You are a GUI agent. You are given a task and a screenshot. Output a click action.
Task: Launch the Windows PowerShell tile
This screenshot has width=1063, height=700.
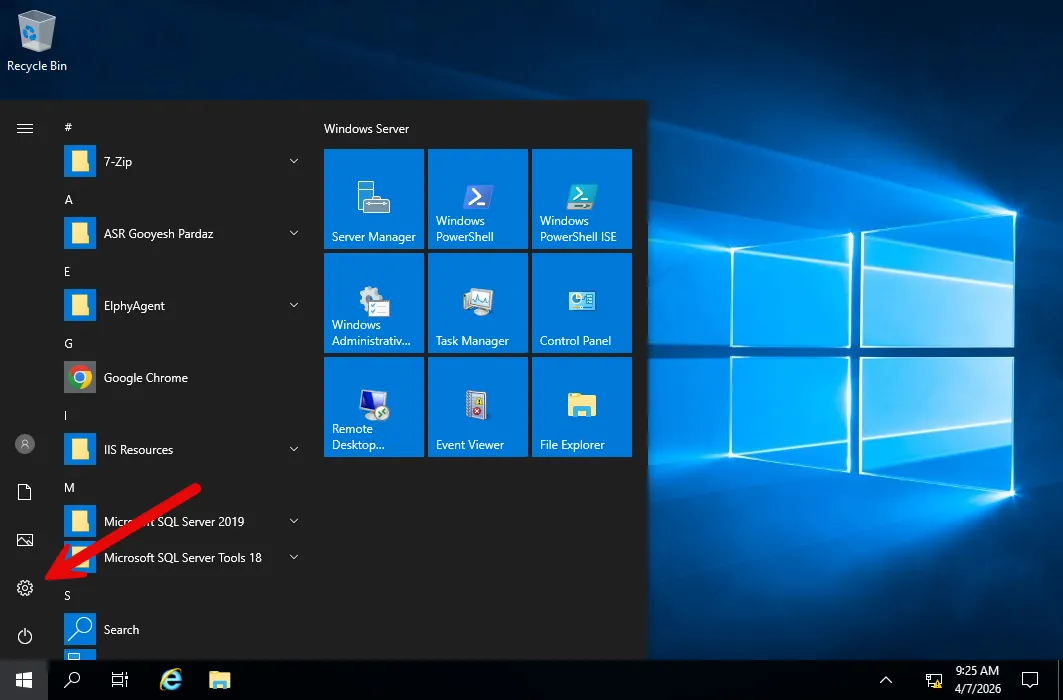tap(478, 199)
